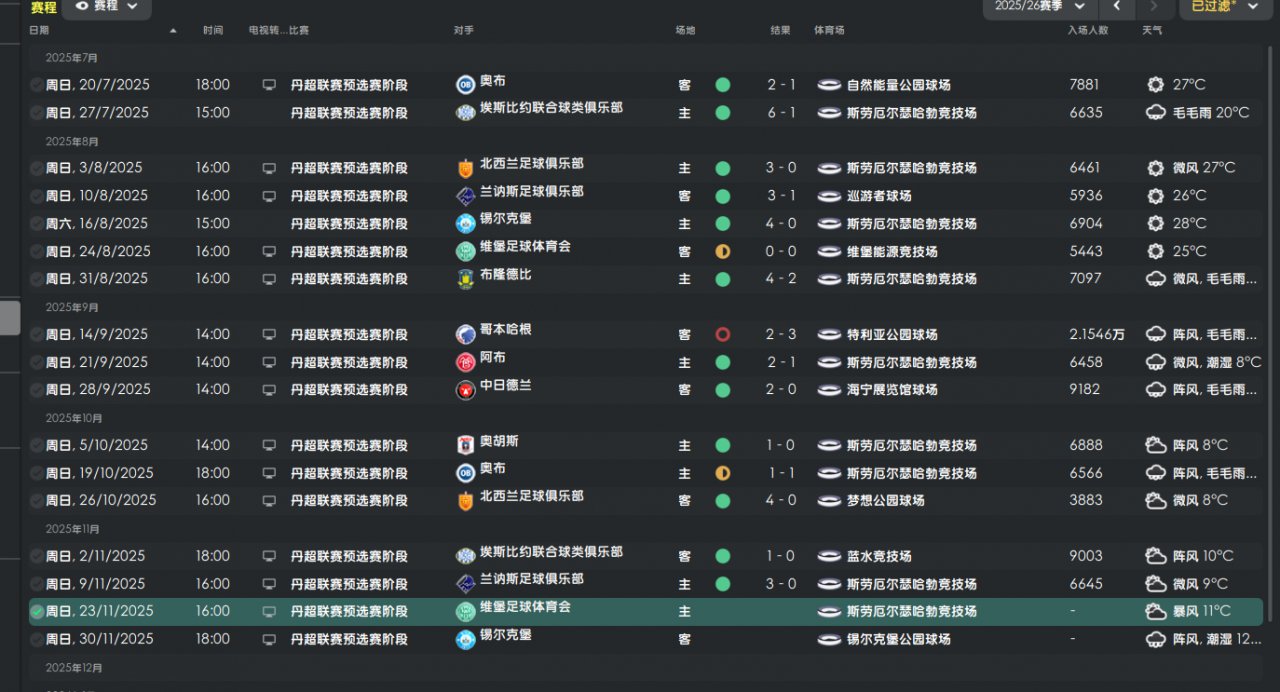Click the Midtjylland (中日德兰) club badge

(x=465, y=389)
